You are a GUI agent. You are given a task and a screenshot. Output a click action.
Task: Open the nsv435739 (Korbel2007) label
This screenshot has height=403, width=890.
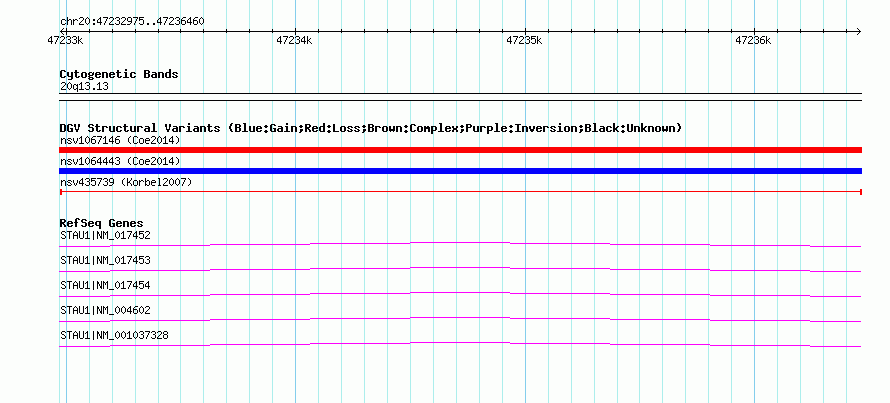126,183
